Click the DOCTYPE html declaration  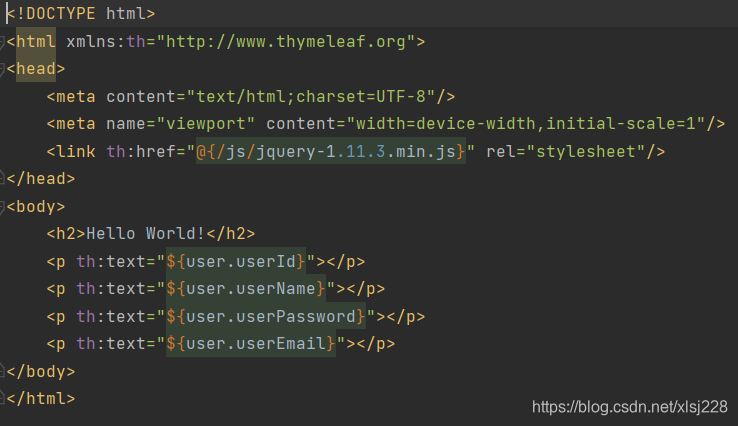click(x=81, y=14)
